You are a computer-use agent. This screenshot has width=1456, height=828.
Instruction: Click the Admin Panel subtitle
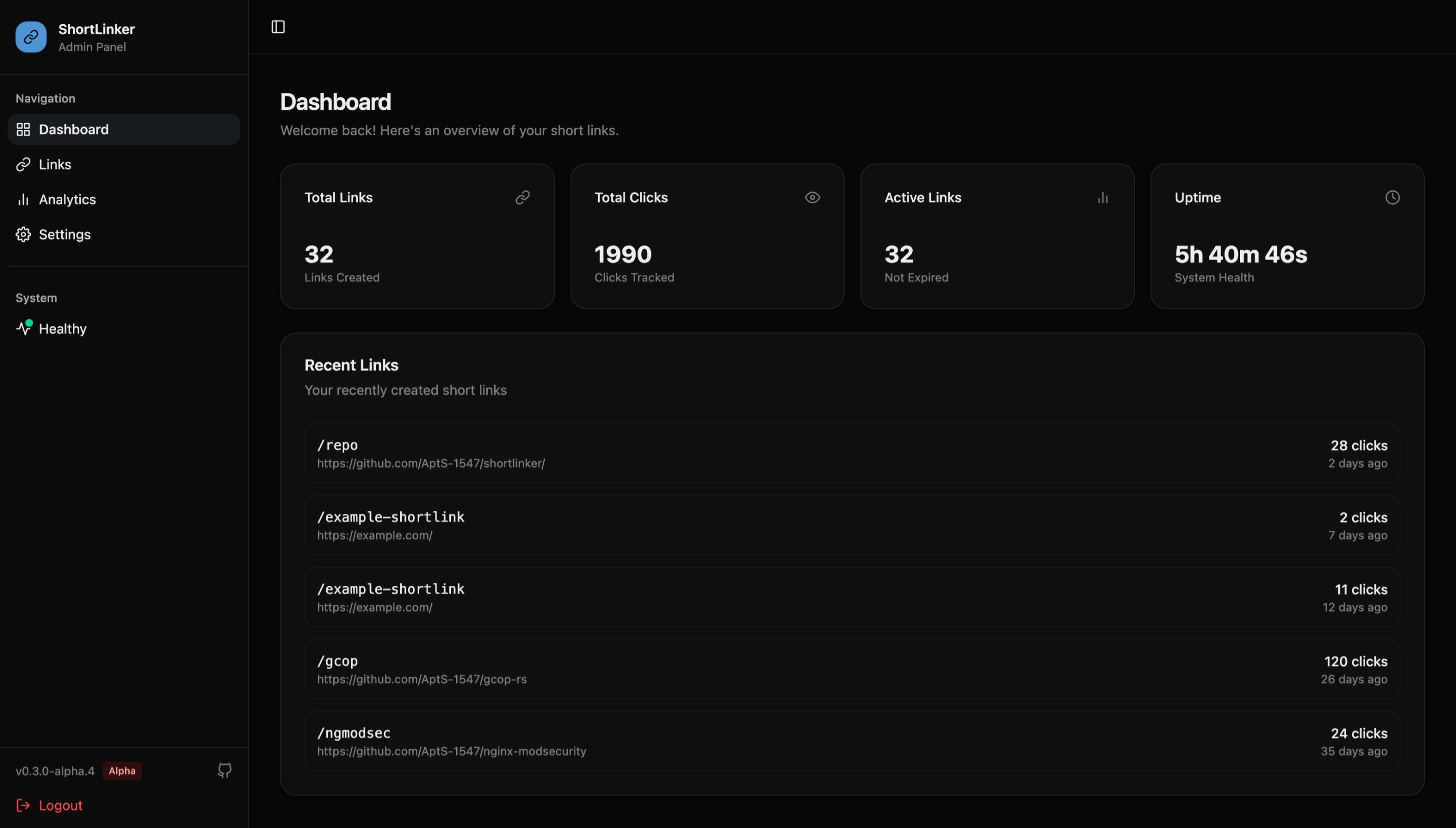[x=92, y=47]
